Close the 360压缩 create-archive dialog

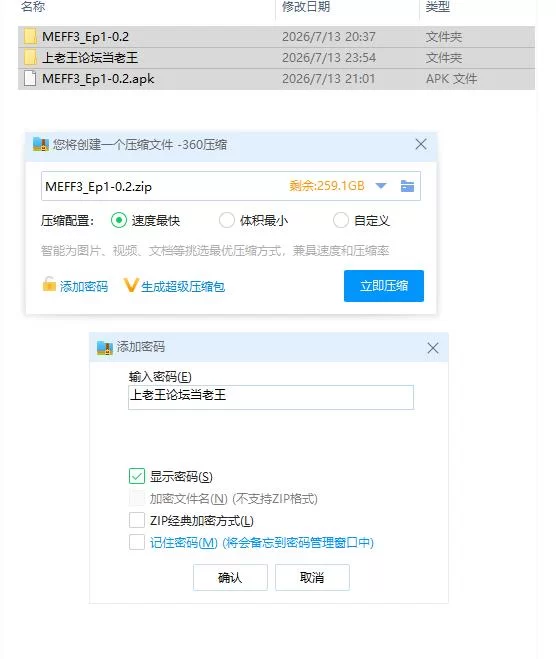point(421,144)
